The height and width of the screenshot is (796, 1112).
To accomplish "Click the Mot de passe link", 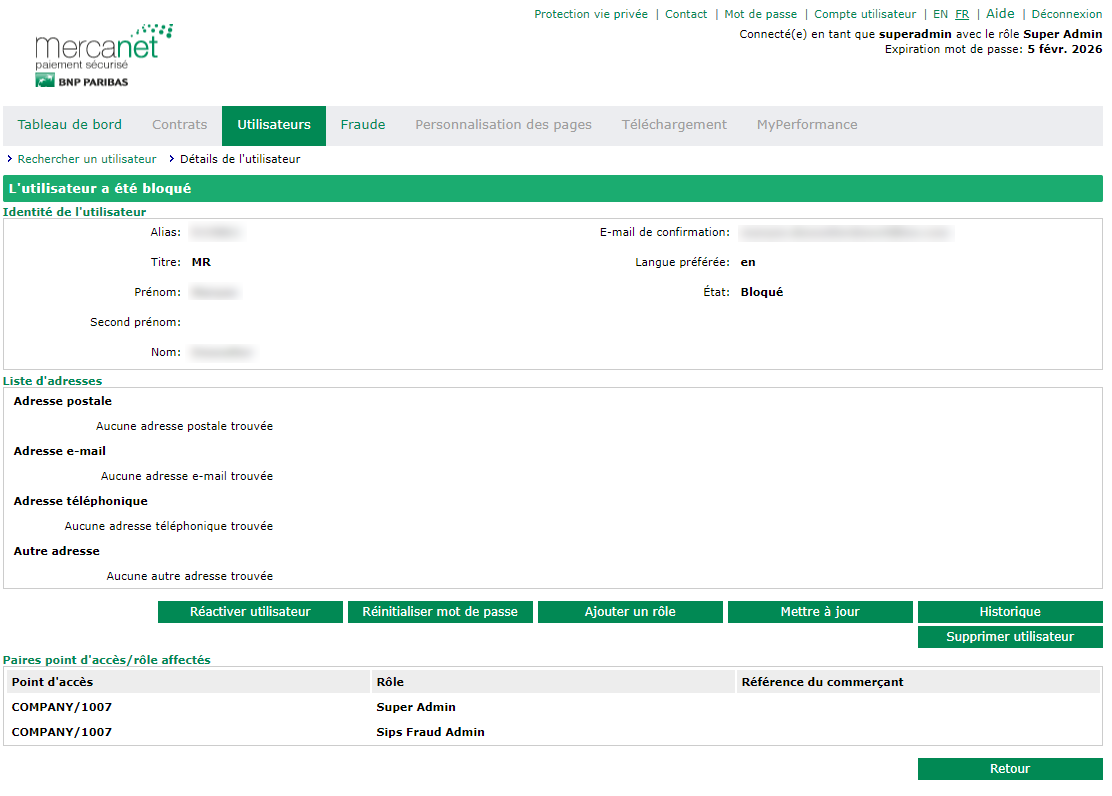I will (761, 15).
